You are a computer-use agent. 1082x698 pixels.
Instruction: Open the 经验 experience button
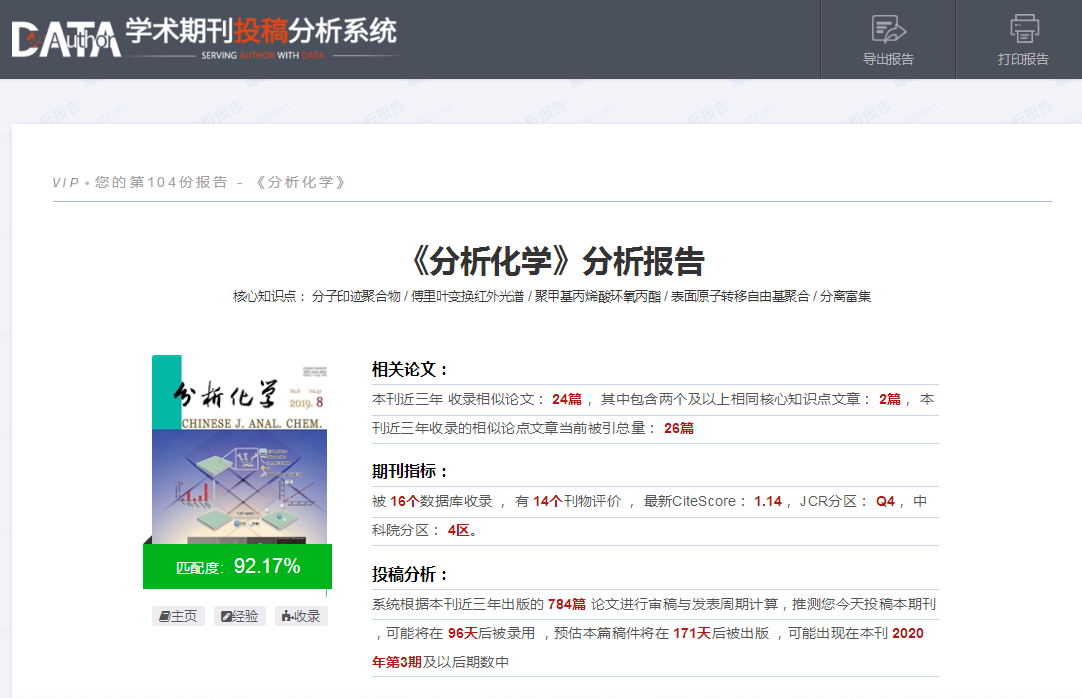pos(240,616)
